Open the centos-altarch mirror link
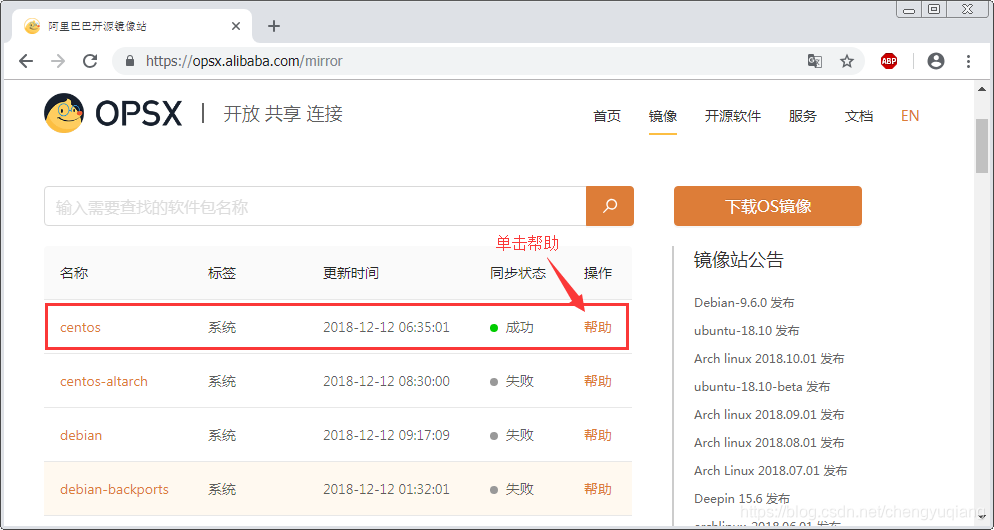 [104, 381]
